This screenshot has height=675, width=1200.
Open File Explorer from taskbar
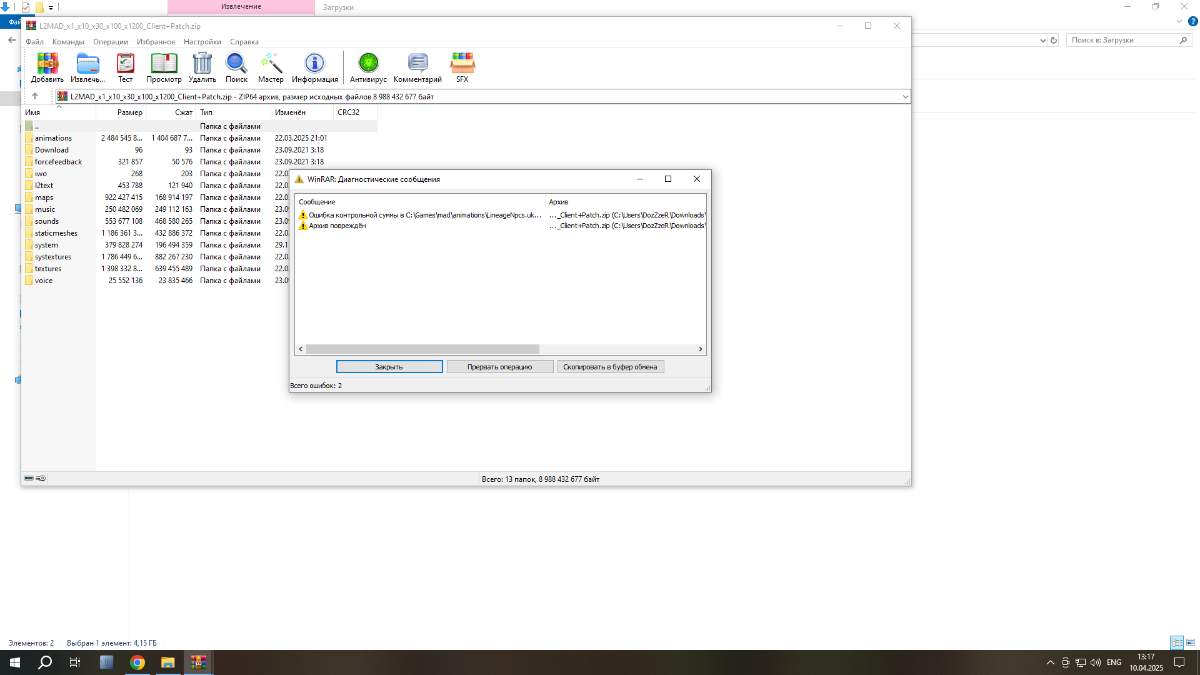(168, 662)
